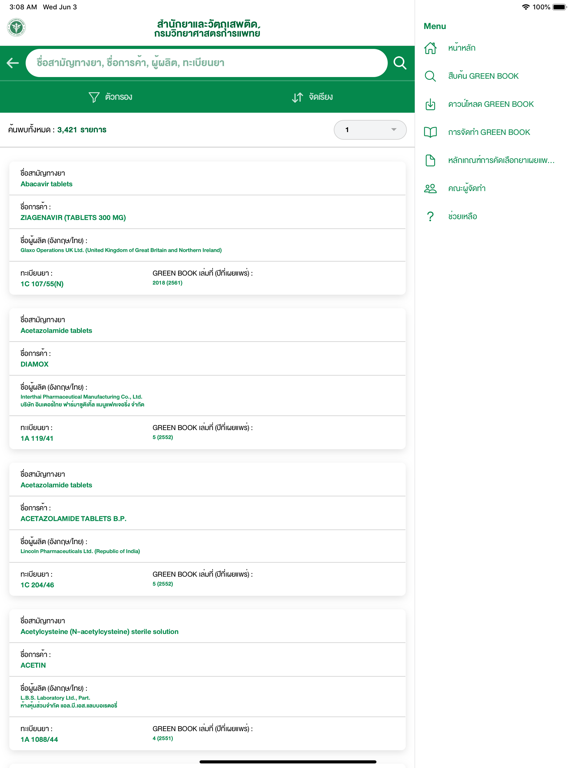Click the document icon in Menu
The width and height of the screenshot is (576, 768).
pyautogui.click(x=430, y=160)
